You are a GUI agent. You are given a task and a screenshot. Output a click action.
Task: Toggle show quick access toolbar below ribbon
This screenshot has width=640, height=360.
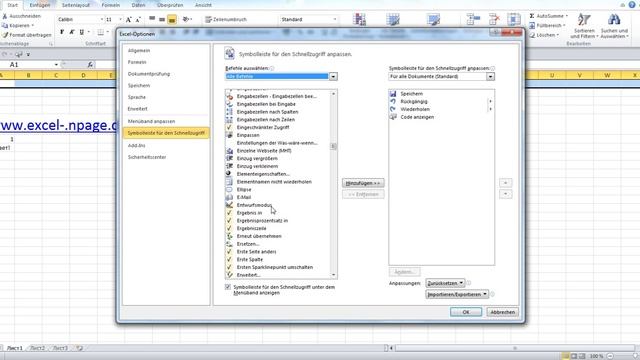228,287
